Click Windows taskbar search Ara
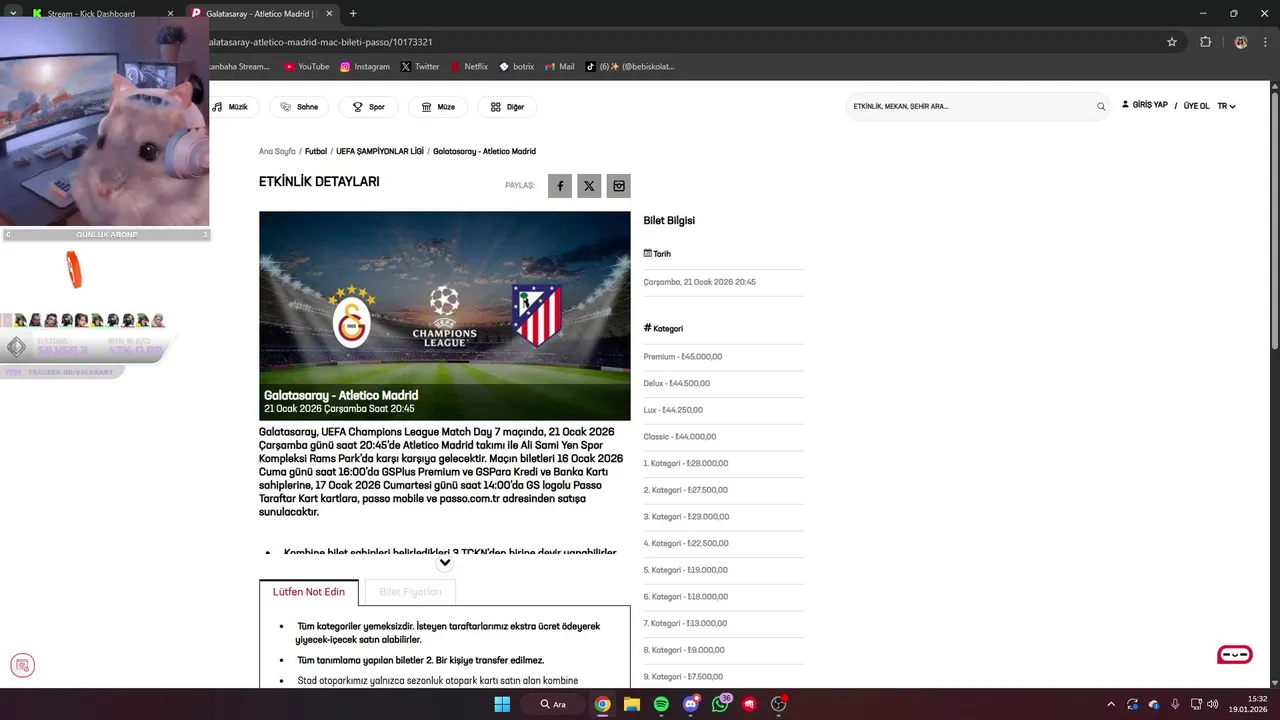Screen dimensions: 1280x720 point(553,704)
